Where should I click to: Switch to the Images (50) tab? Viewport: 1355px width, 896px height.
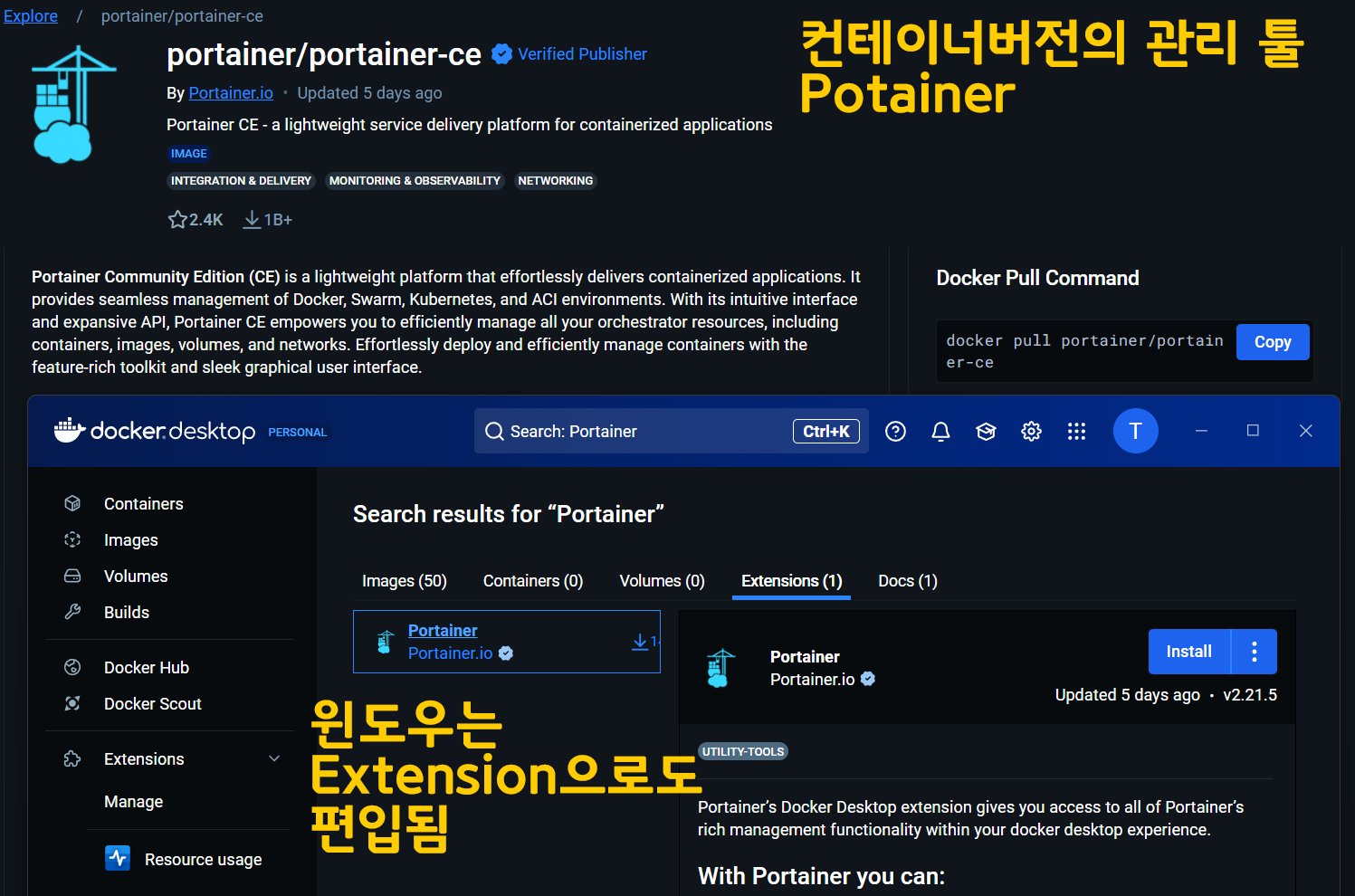(x=405, y=581)
